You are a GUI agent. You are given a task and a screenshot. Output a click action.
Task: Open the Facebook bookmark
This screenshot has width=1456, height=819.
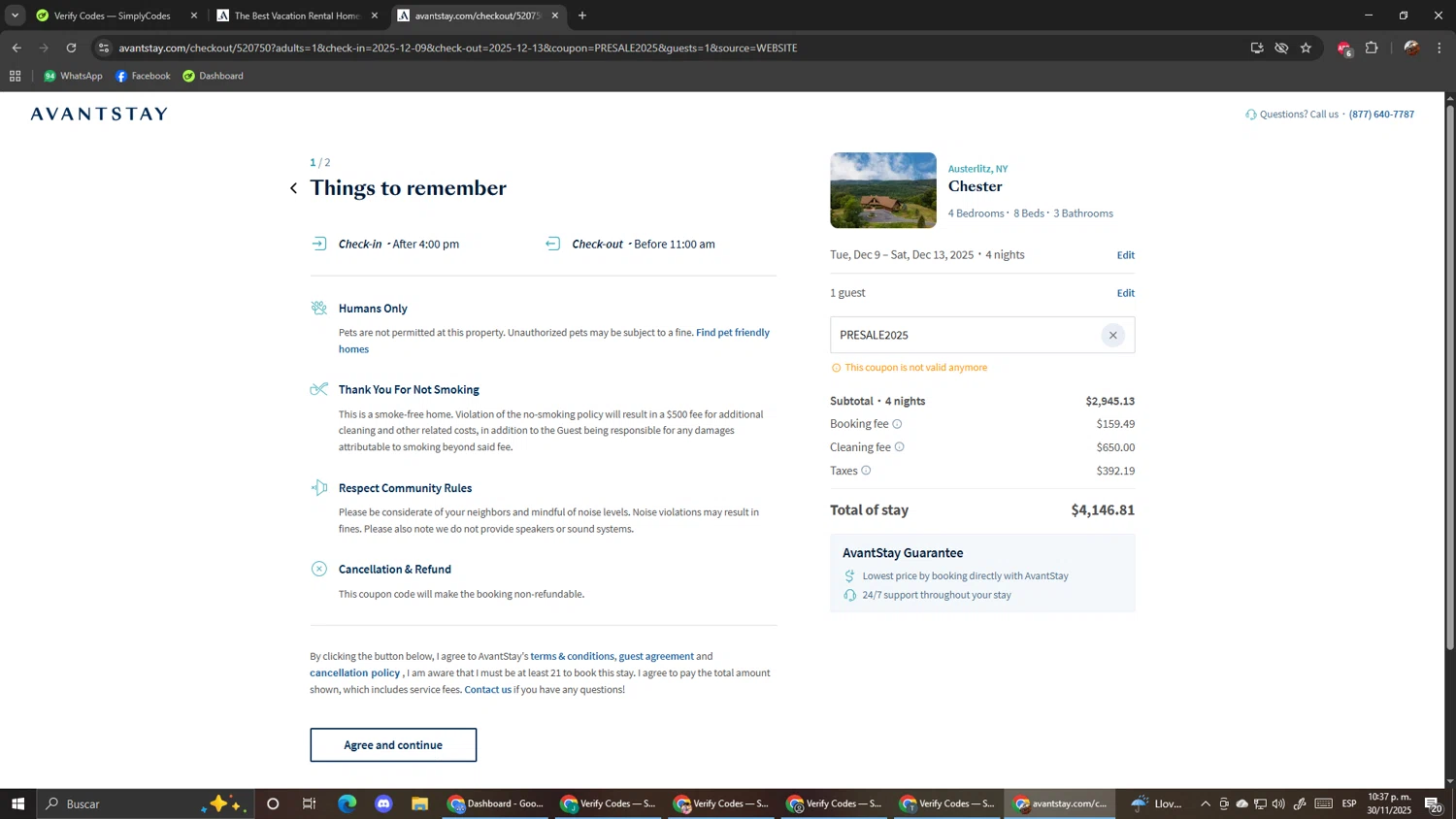[143, 76]
